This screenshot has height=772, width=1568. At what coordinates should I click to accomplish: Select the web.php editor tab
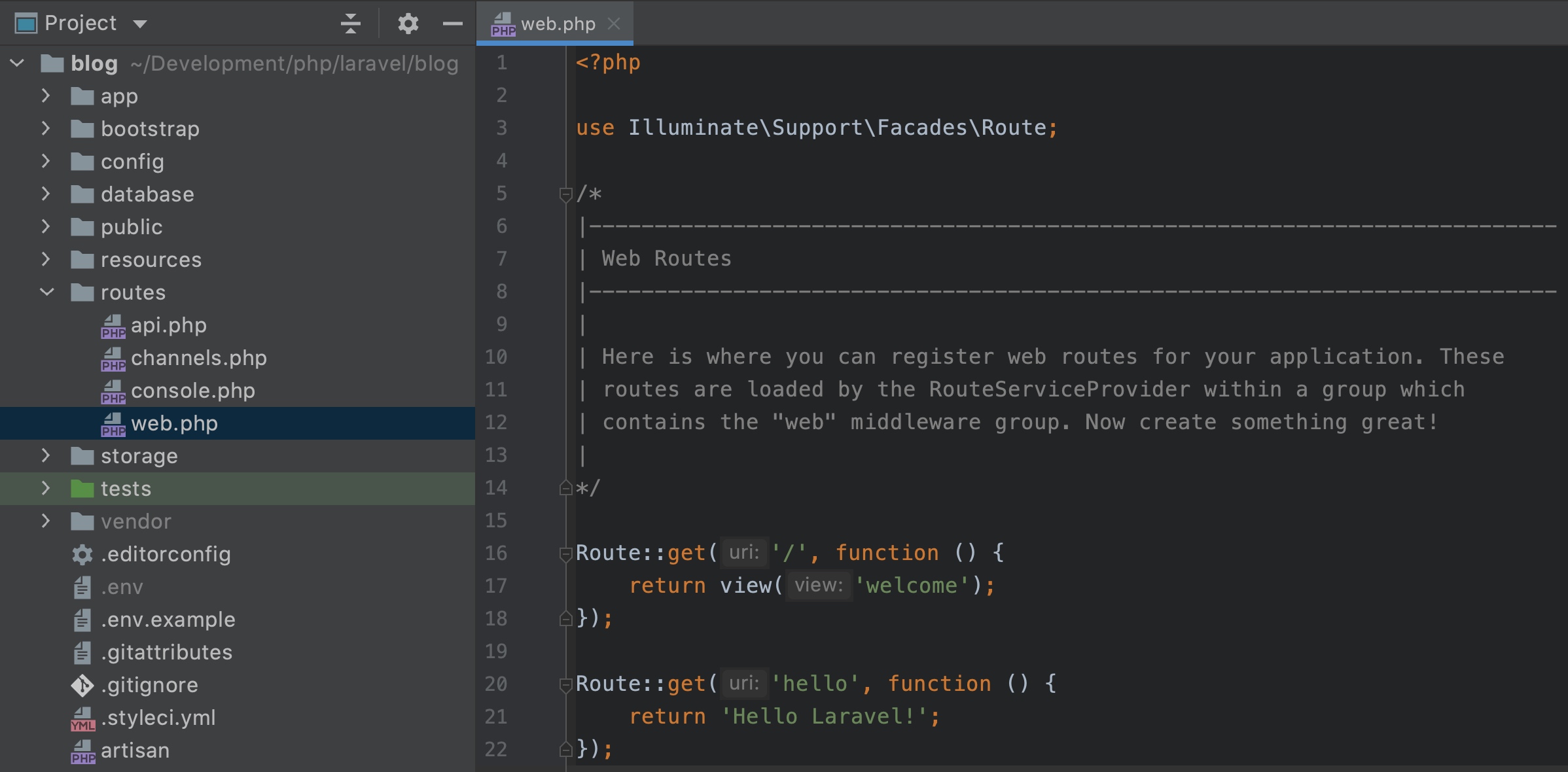click(555, 24)
